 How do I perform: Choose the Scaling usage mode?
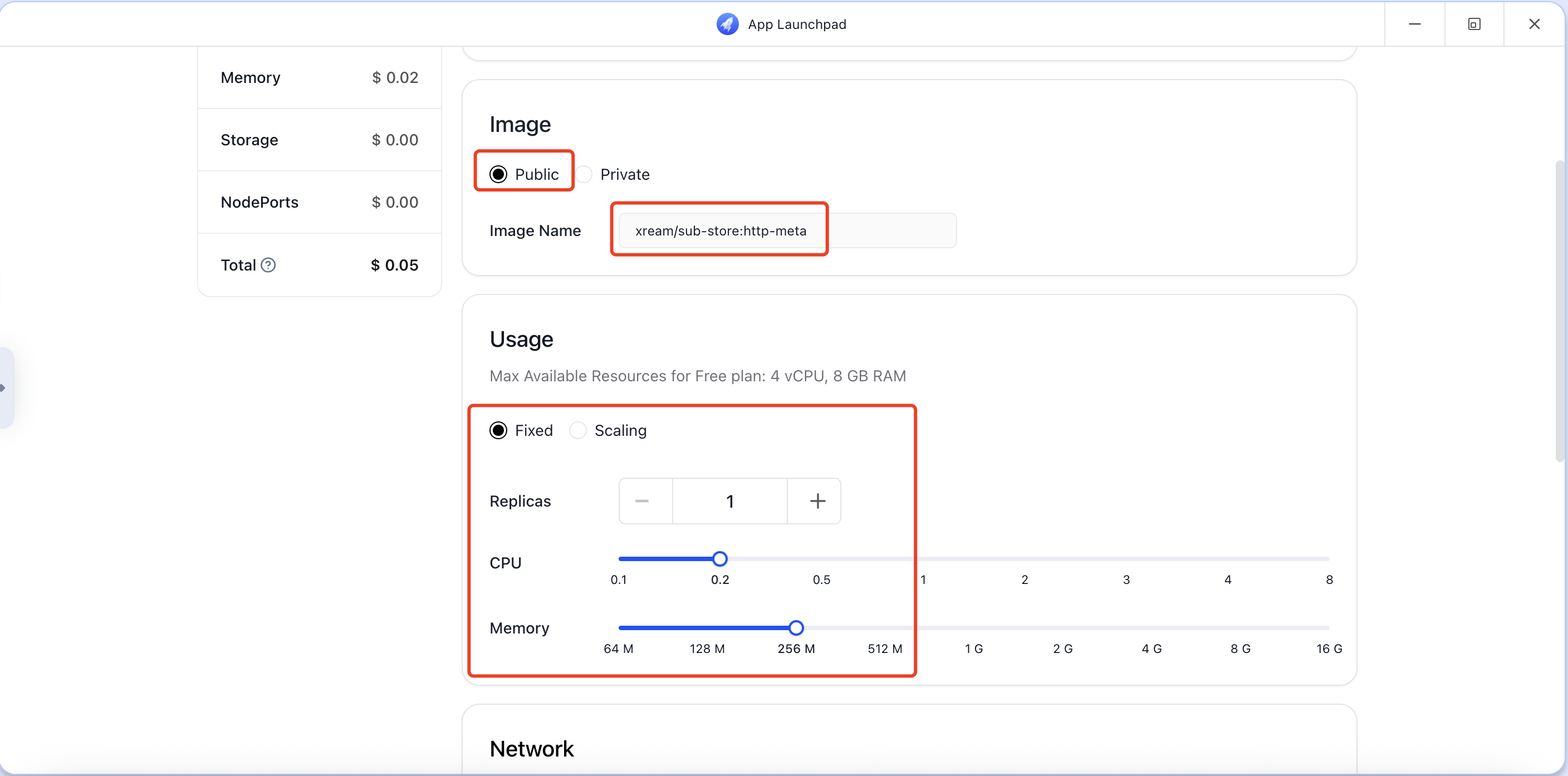[577, 431]
